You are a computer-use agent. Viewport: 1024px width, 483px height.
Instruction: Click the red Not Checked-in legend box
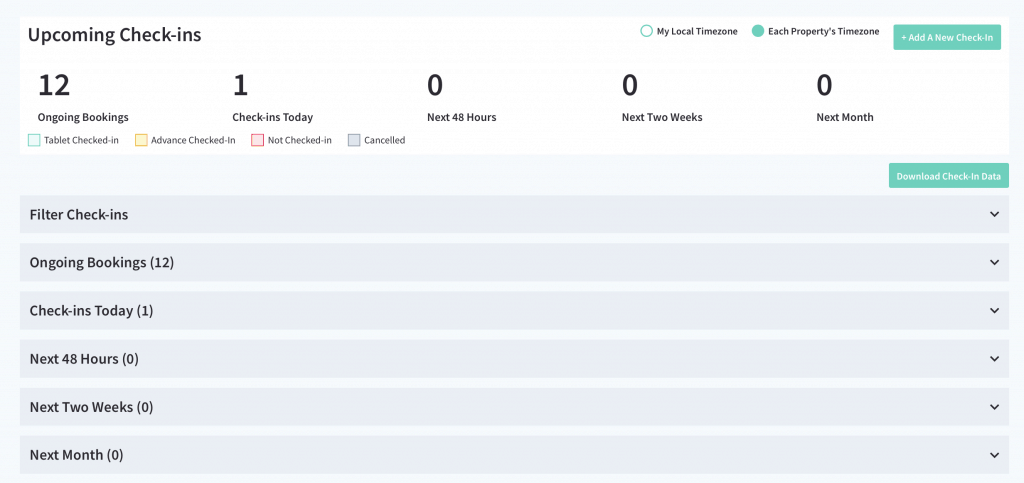tap(257, 140)
